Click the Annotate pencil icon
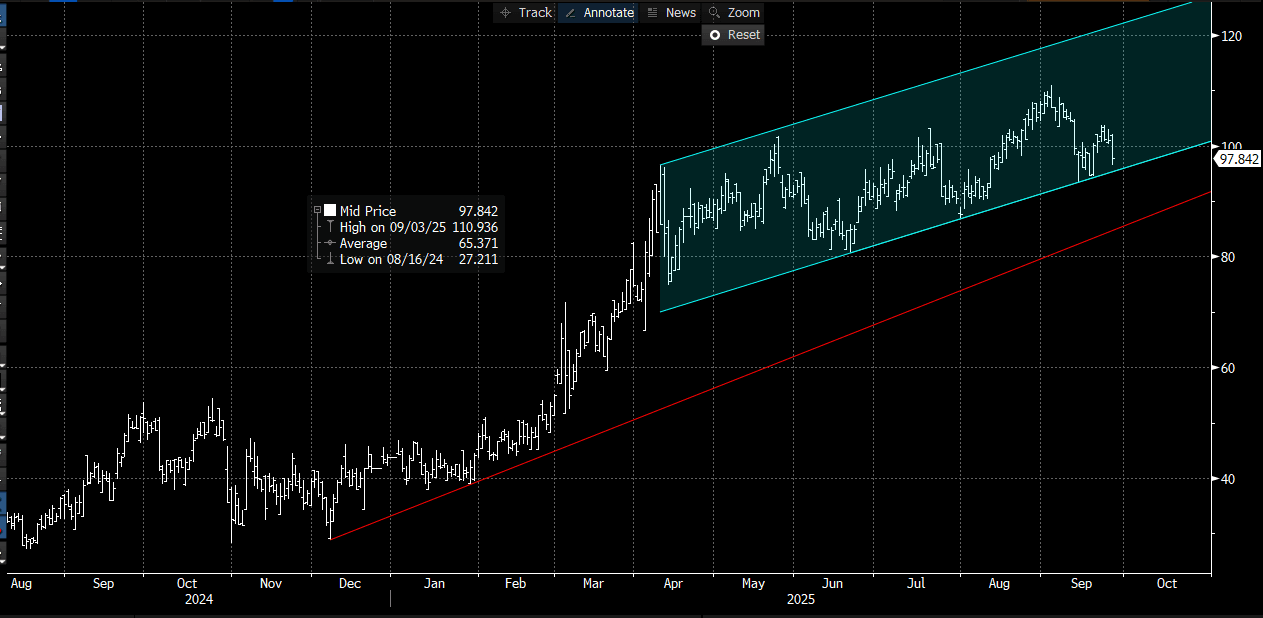Image resolution: width=1263 pixels, height=618 pixels. click(570, 13)
